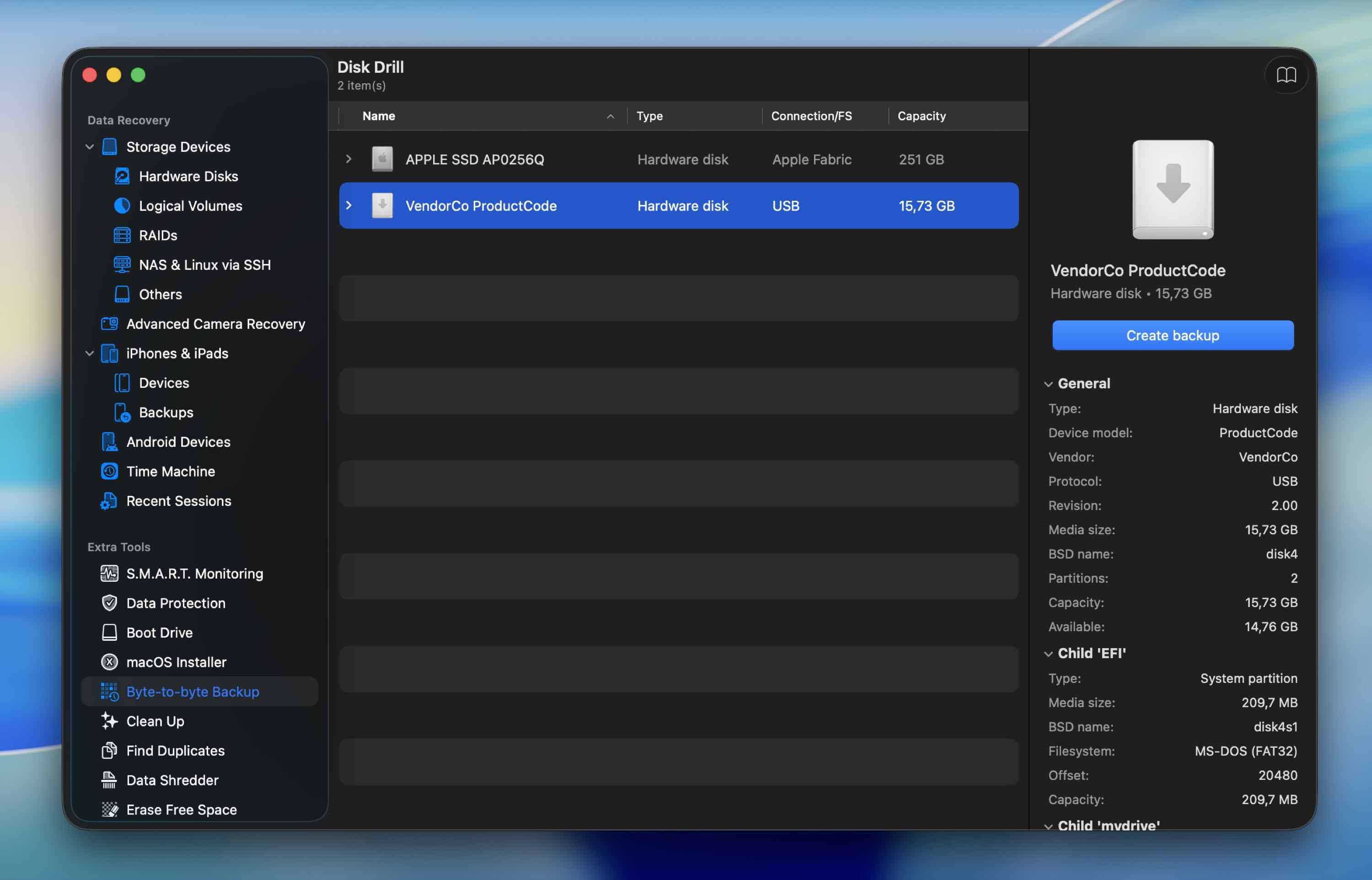Switch to Byte-to-byte Backup
Image resolution: width=1372 pixels, height=880 pixels.
point(193,692)
